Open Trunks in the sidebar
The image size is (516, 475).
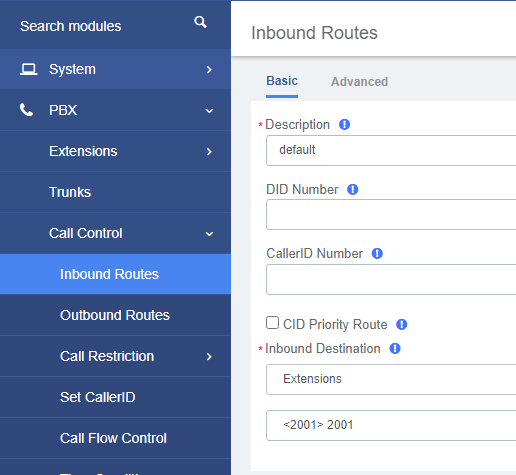point(115,192)
